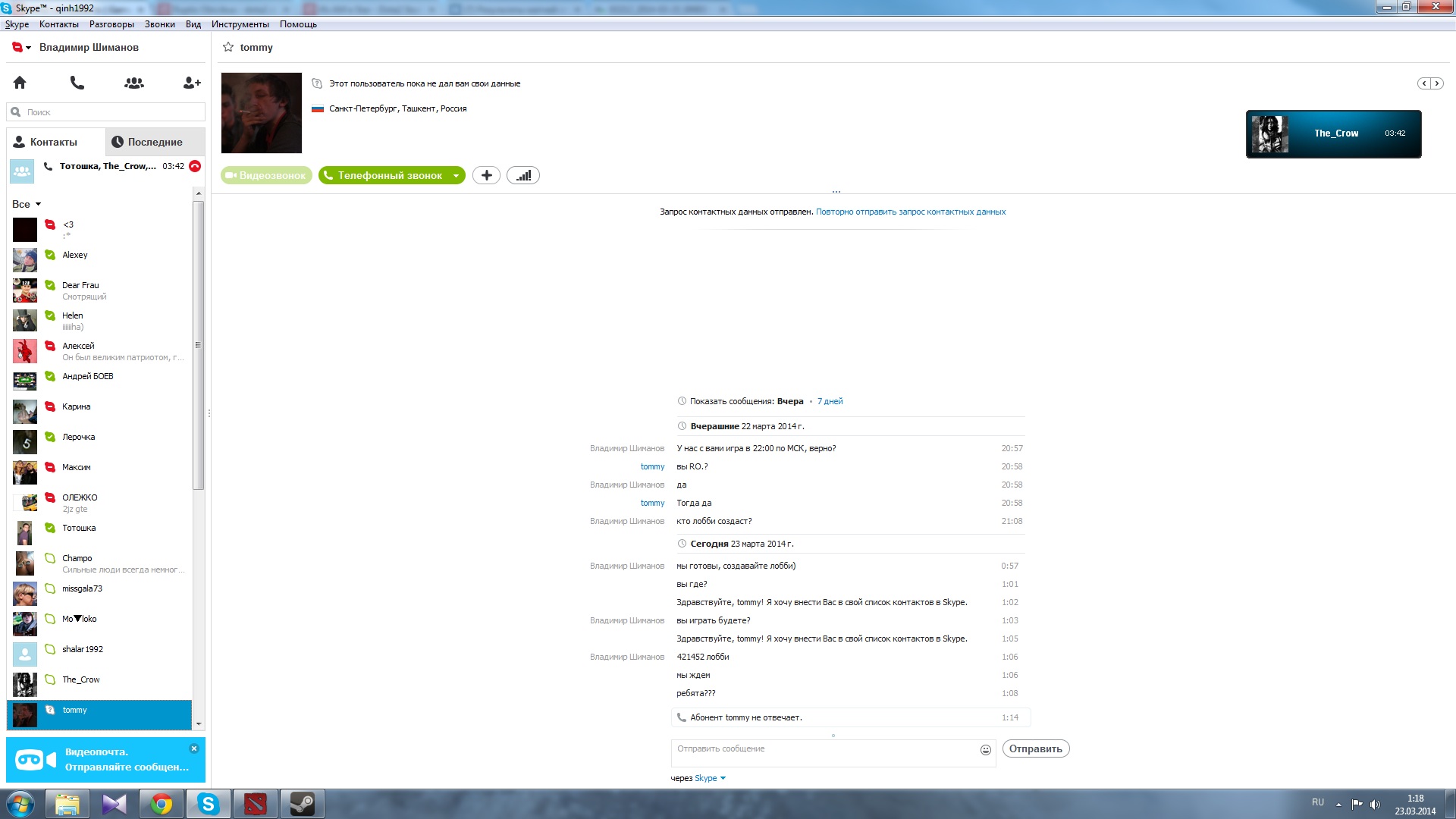Add a new contact icon

point(192,83)
